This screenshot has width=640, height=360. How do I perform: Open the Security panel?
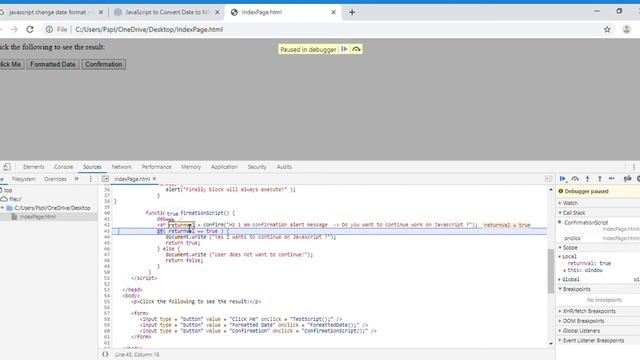257,167
